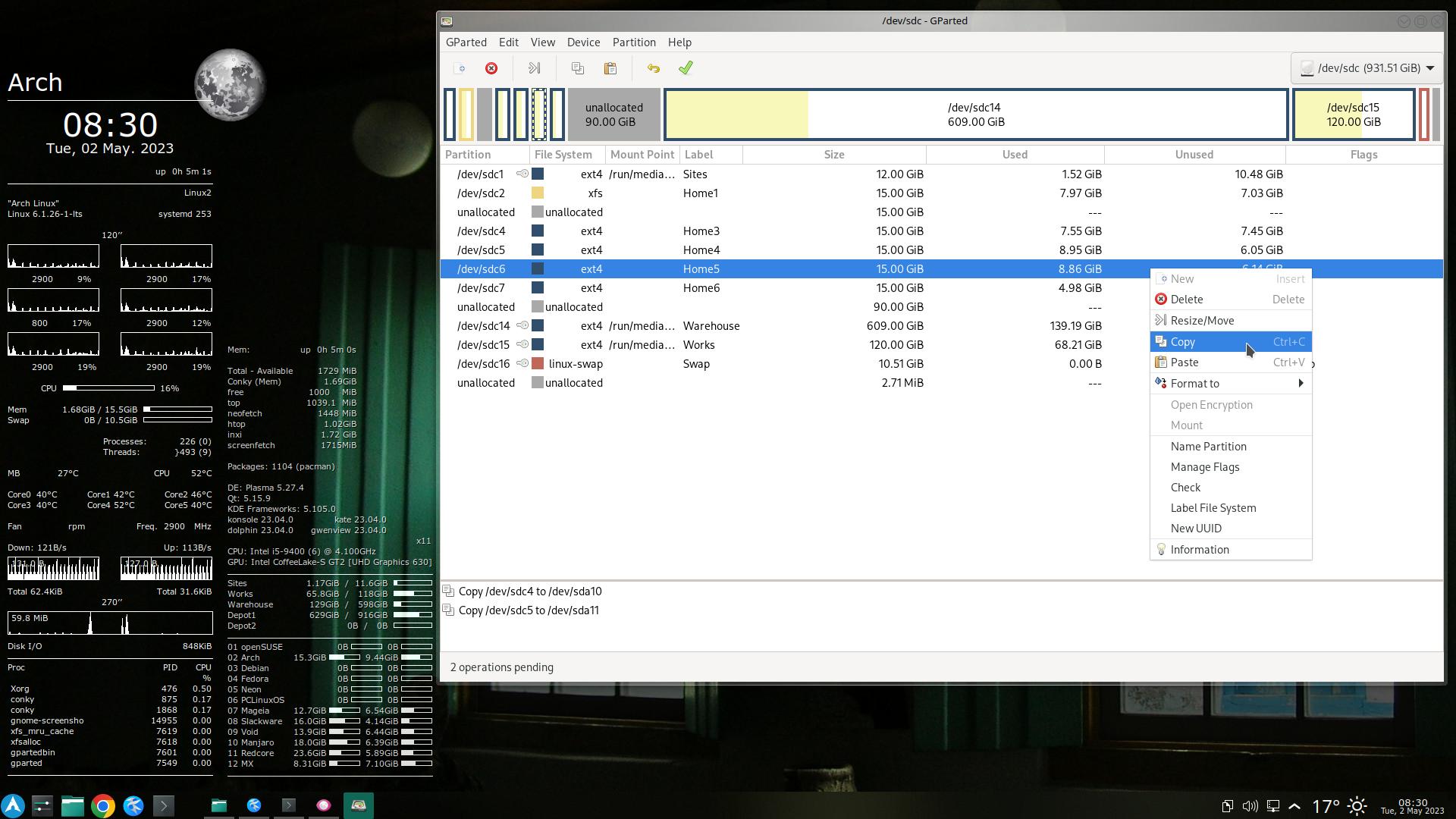Click the New partition toolbar icon
The height and width of the screenshot is (819, 1456).
(x=460, y=68)
